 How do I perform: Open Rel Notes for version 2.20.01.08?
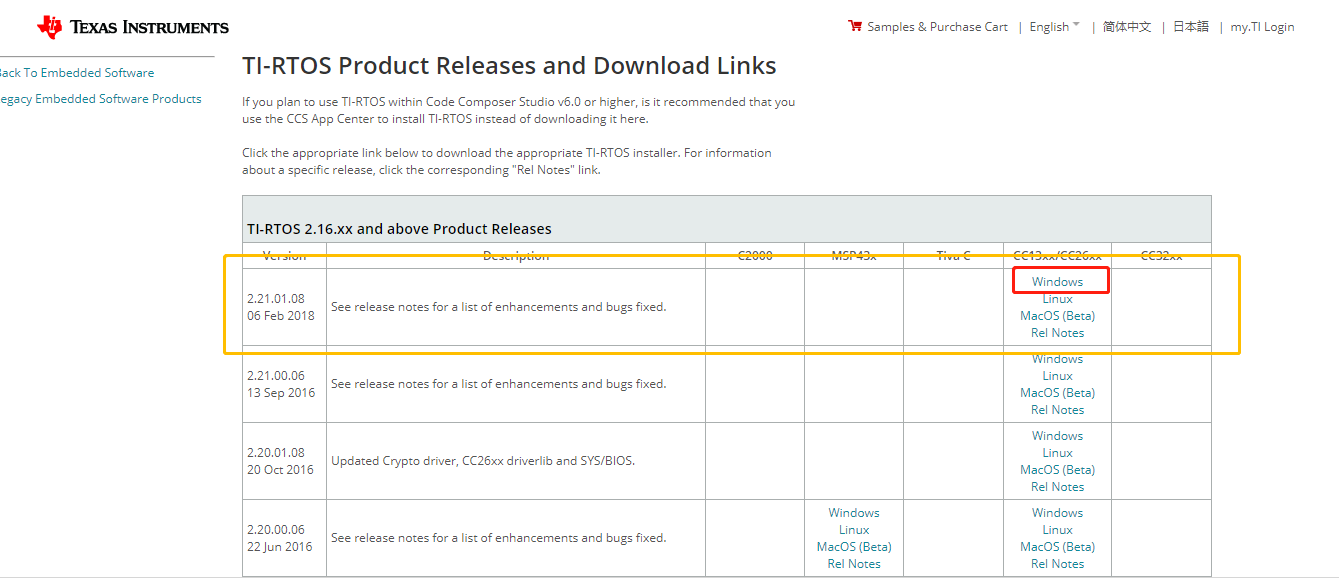click(x=1058, y=487)
